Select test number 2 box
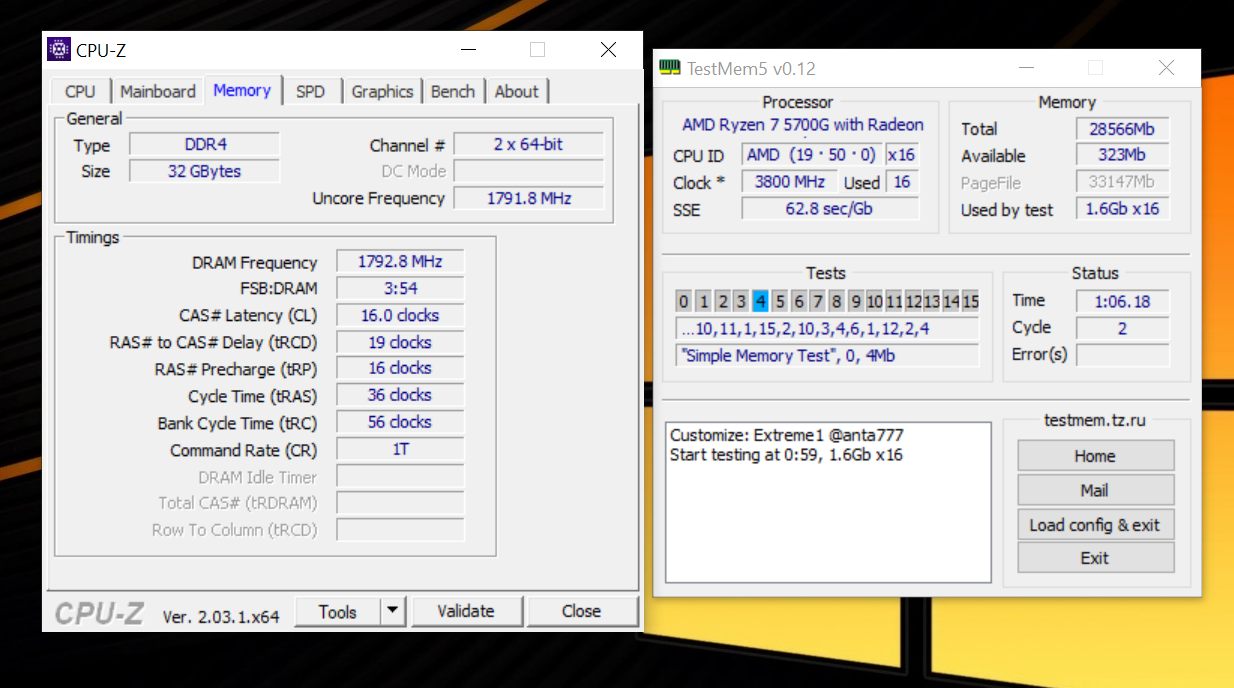 [x=722, y=301]
